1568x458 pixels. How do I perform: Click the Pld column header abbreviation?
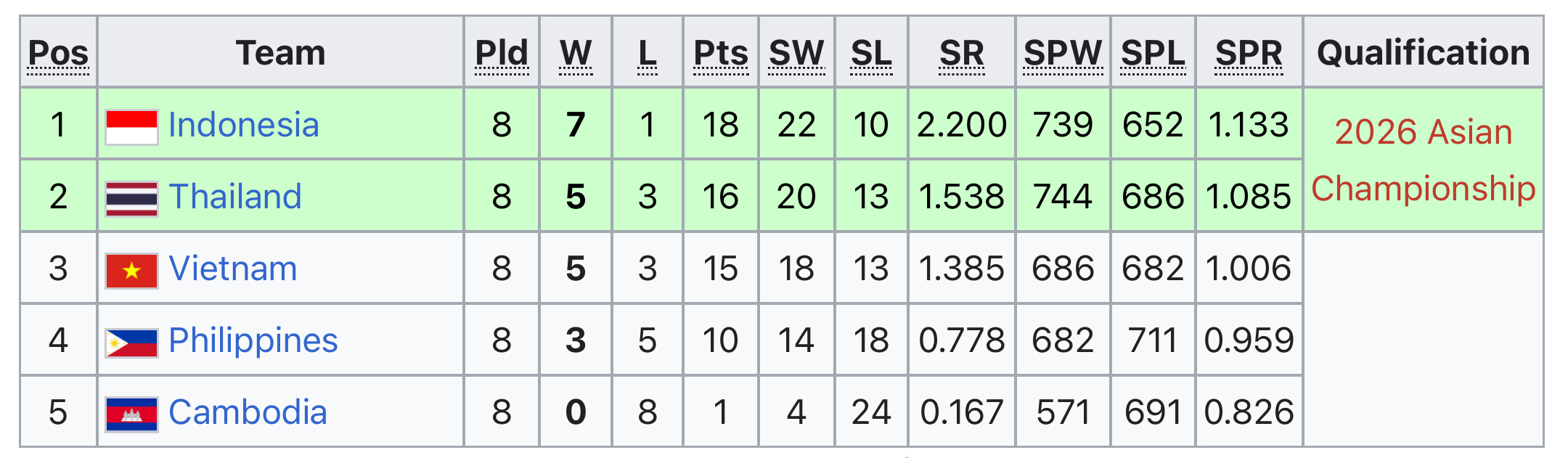pos(502,54)
